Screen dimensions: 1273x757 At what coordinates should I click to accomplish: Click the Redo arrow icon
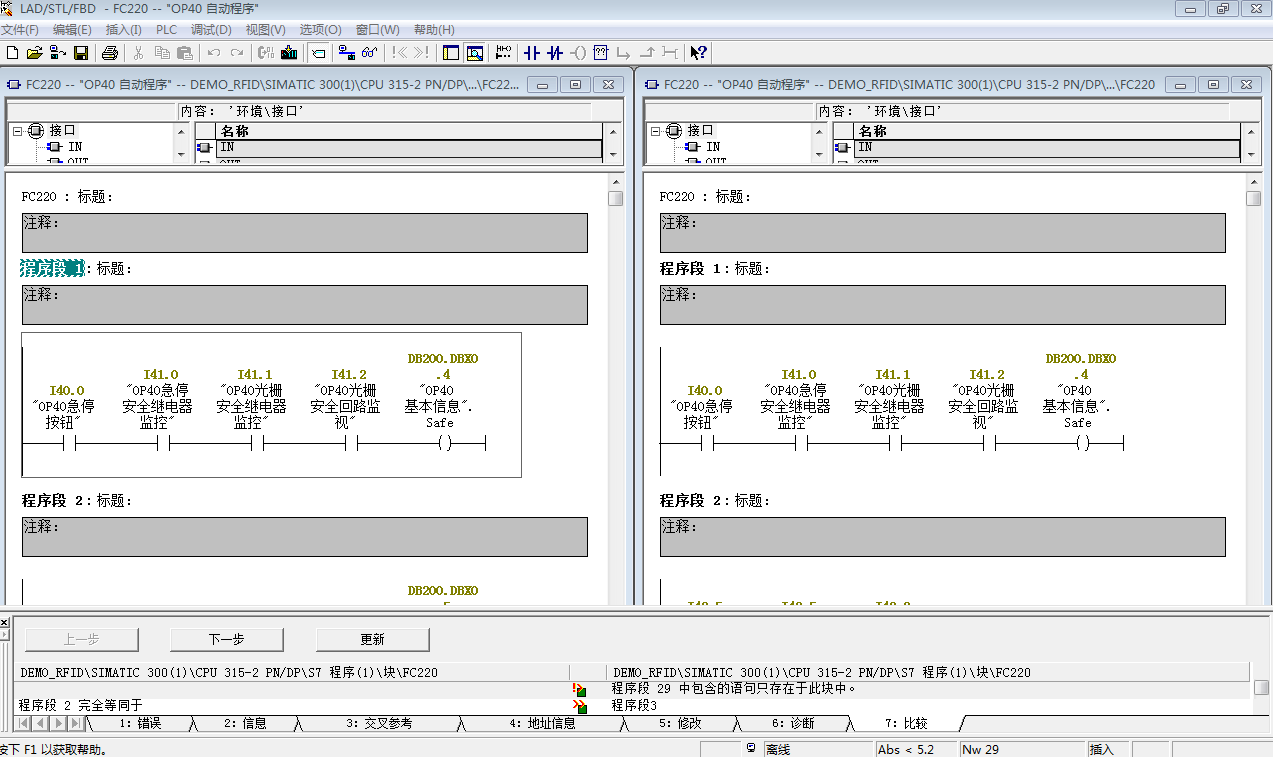point(237,52)
